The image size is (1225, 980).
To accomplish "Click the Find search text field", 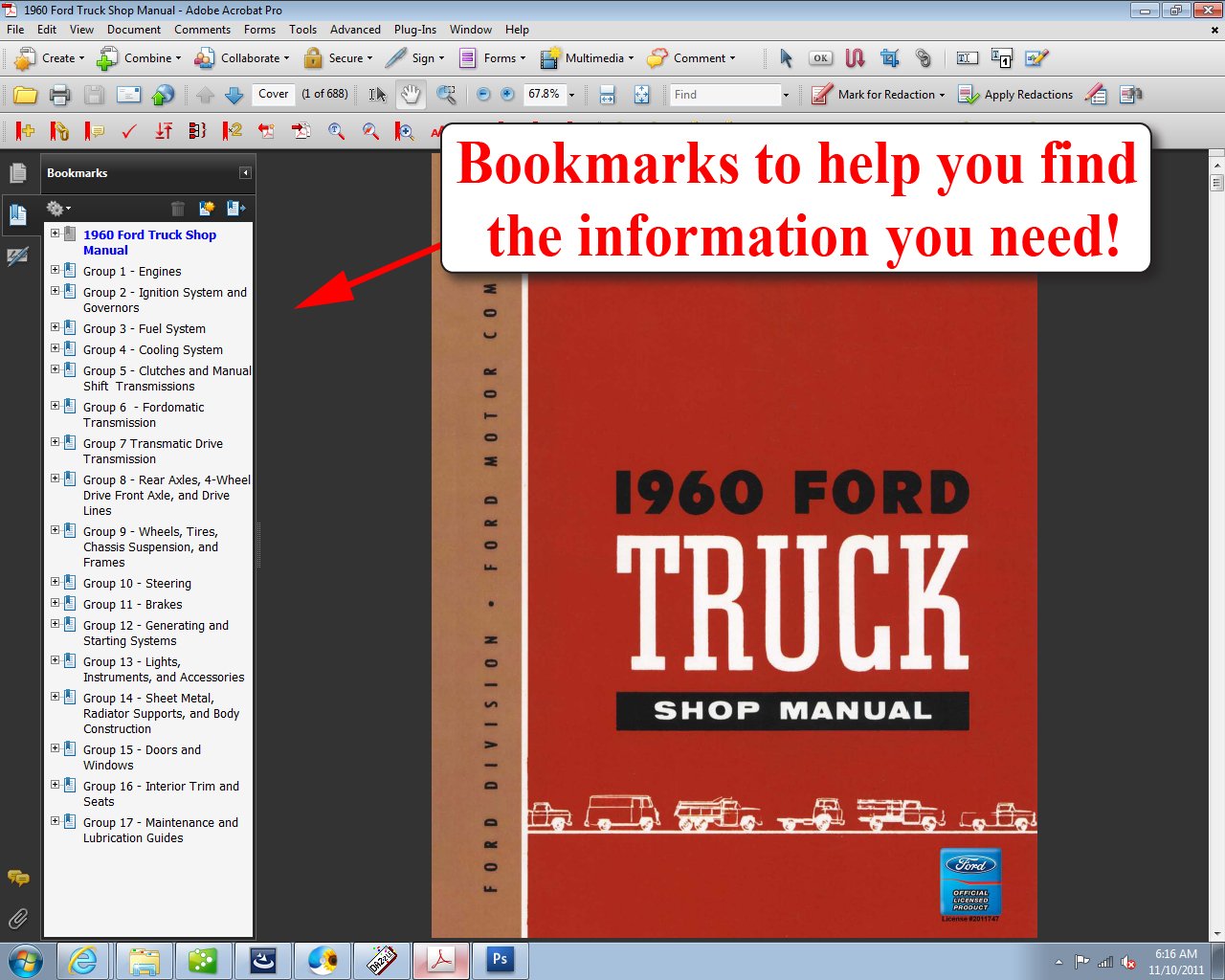I will 725,95.
